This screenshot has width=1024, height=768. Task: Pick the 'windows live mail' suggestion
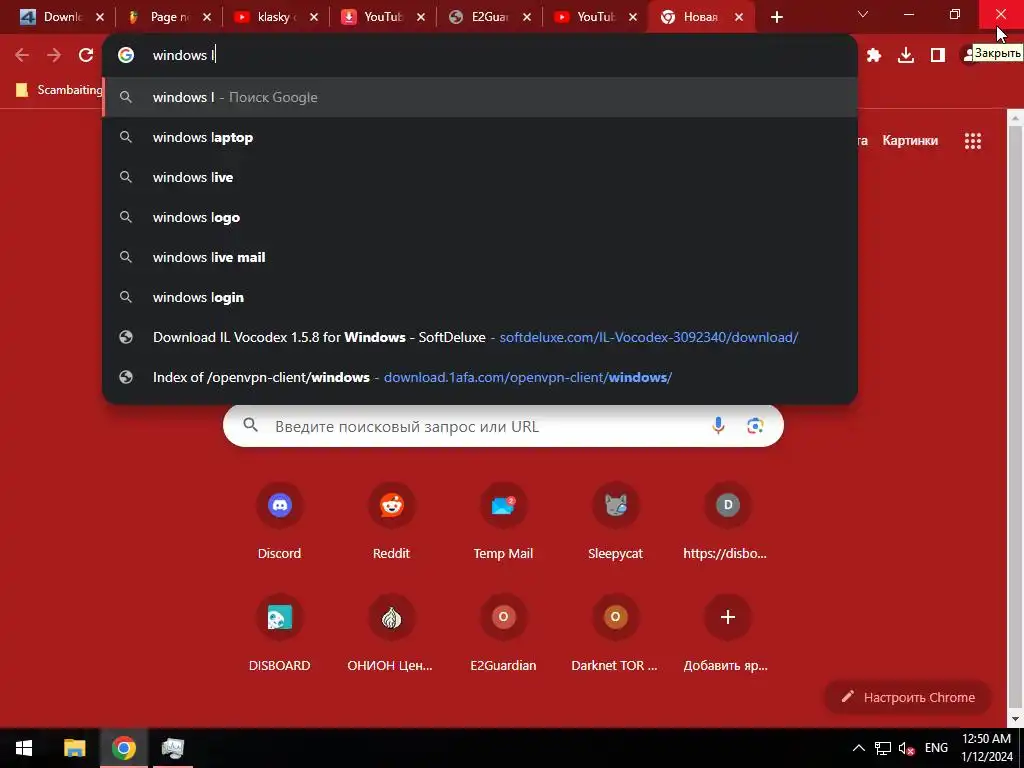(480, 257)
